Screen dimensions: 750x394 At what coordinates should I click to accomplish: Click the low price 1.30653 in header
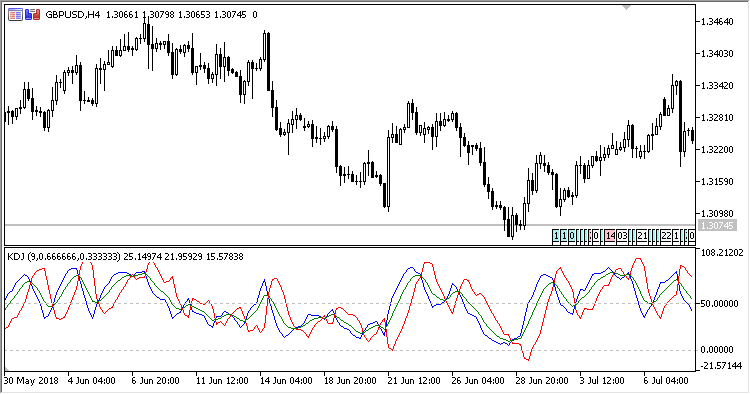click(195, 15)
